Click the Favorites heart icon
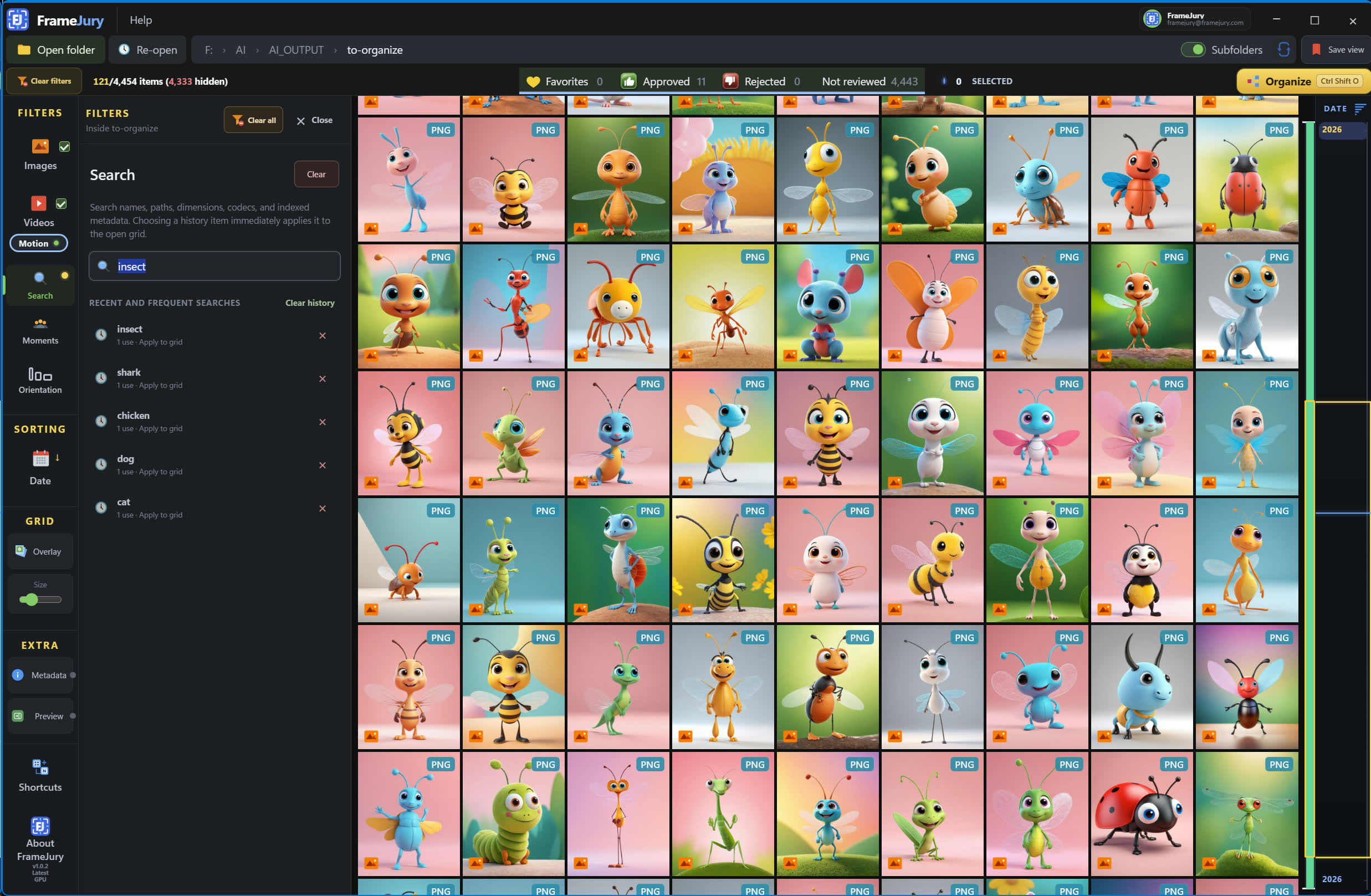The image size is (1371, 896). point(534,81)
